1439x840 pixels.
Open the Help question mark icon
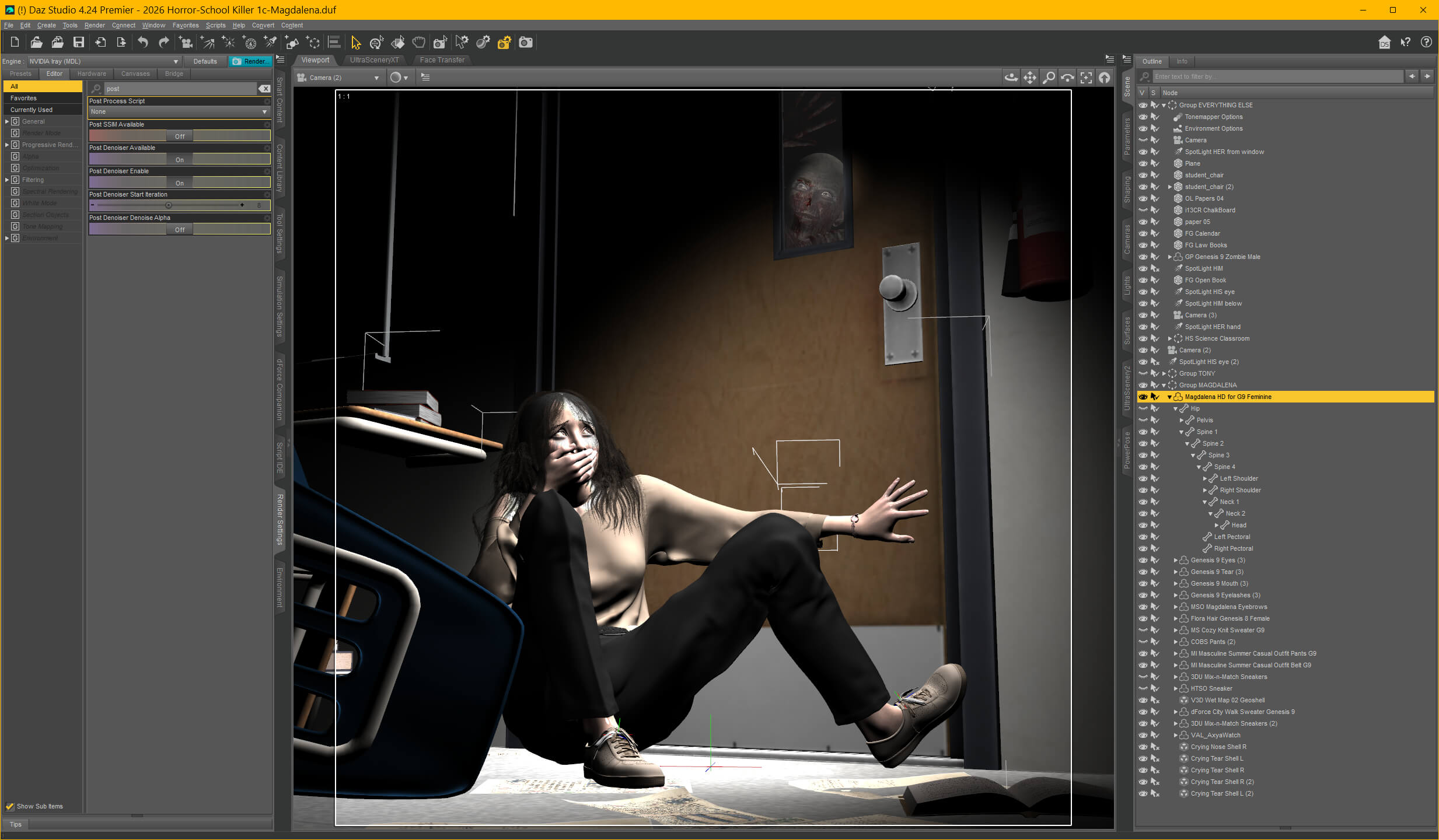tap(1426, 42)
